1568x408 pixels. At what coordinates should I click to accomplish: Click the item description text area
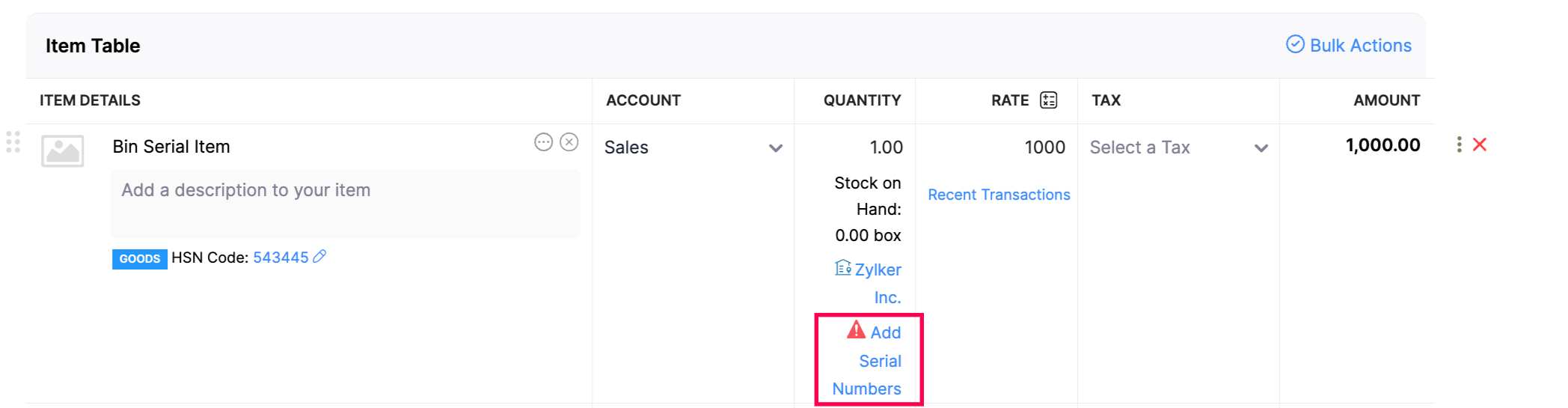(x=346, y=204)
